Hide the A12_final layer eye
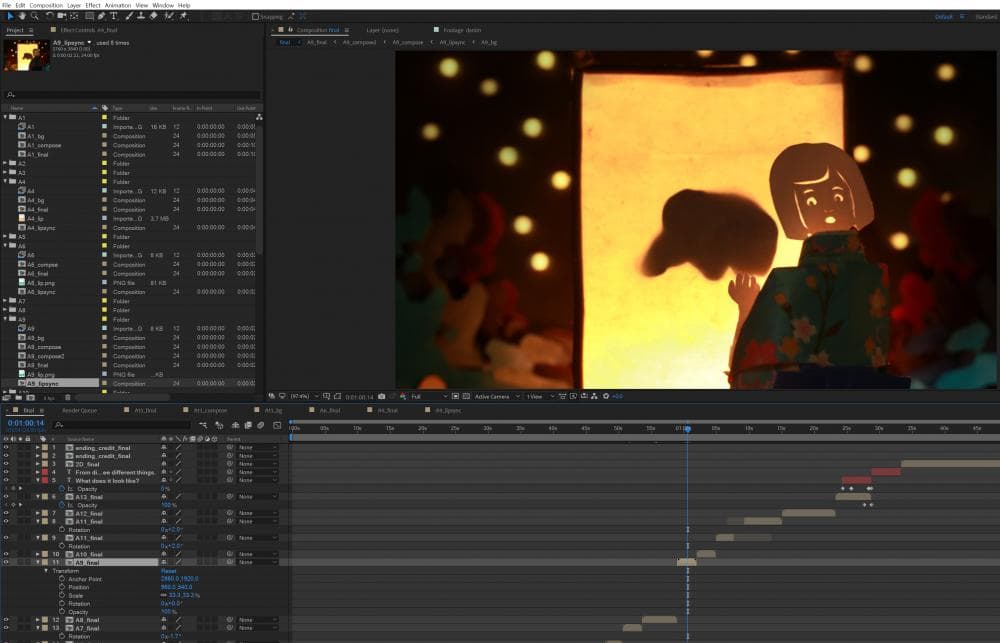Image resolution: width=1000 pixels, height=643 pixels. (6, 514)
